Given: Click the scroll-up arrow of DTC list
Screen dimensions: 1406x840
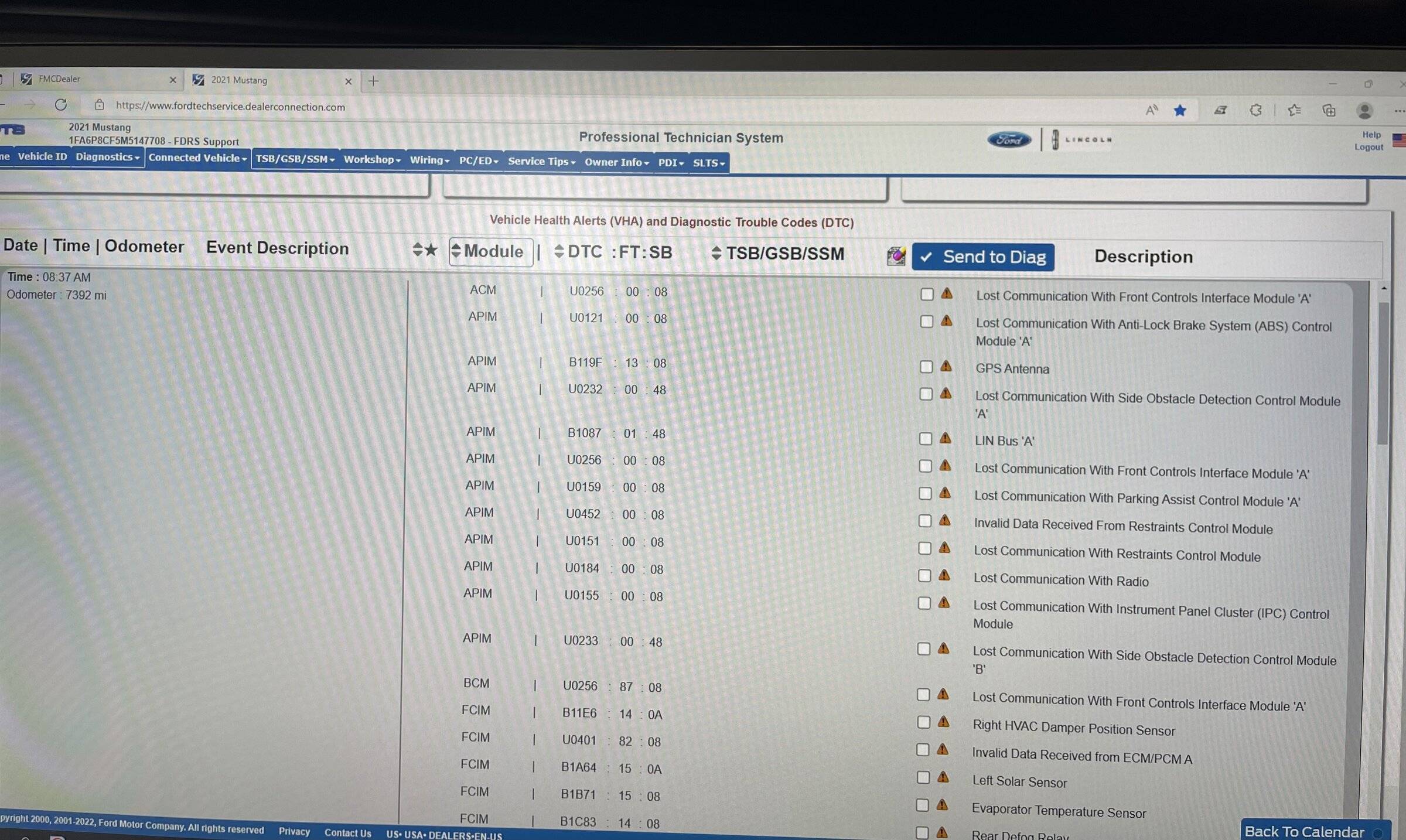Looking at the screenshot, I should tap(1384, 288).
